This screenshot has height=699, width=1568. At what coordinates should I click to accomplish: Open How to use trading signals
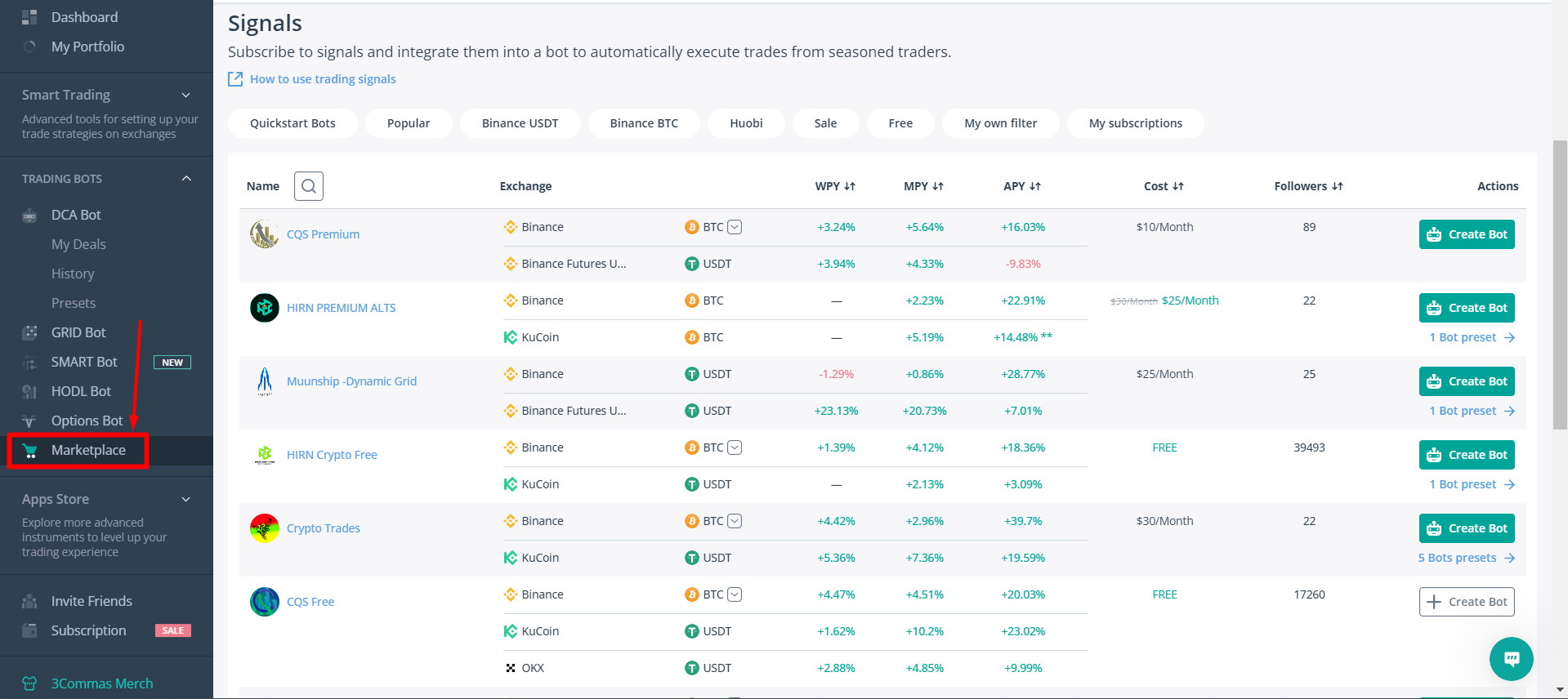(323, 79)
